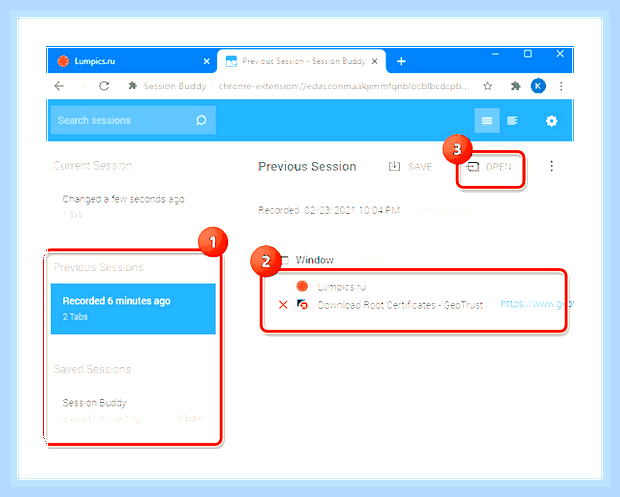620x497 pixels.
Task: Switch to the compact list view
Action: click(487, 121)
